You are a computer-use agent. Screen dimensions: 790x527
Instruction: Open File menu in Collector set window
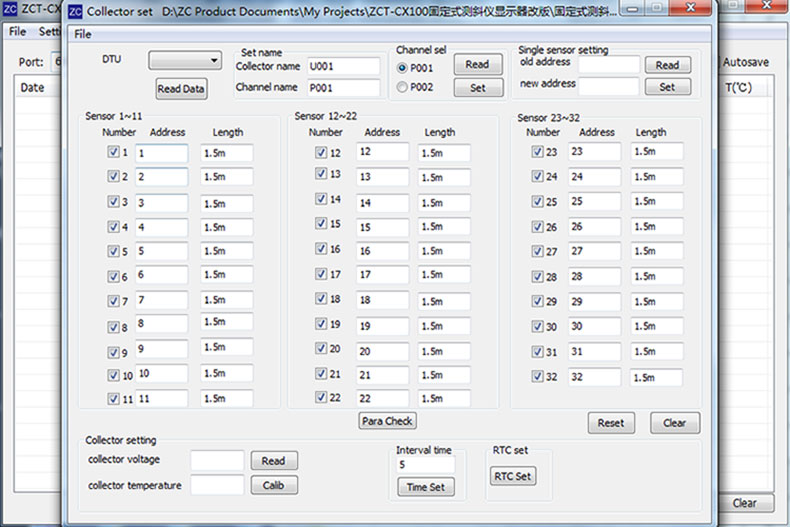click(x=83, y=34)
